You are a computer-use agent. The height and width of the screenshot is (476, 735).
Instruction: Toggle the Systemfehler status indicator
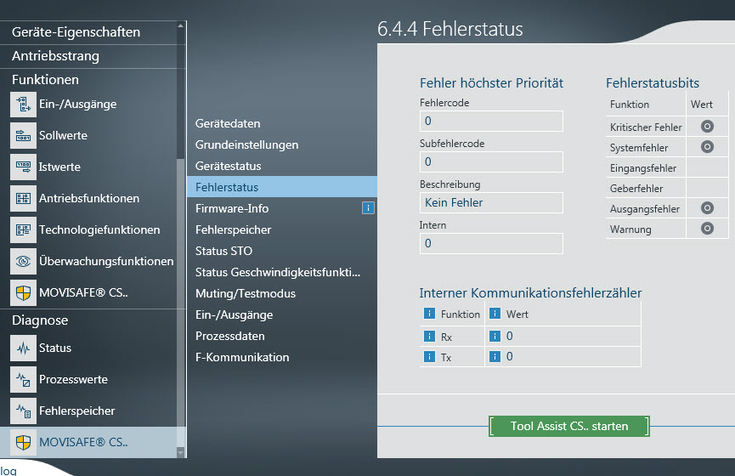coord(707,147)
